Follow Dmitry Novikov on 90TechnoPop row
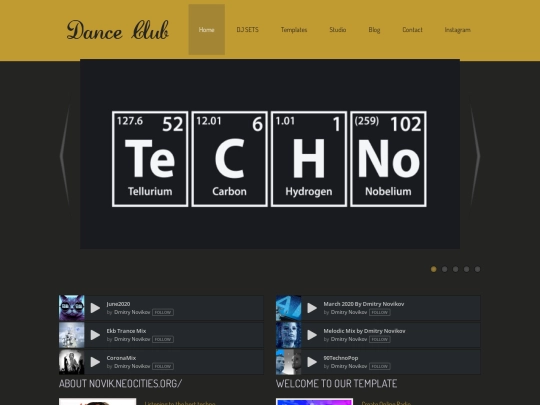The width and height of the screenshot is (540, 405). [380, 366]
